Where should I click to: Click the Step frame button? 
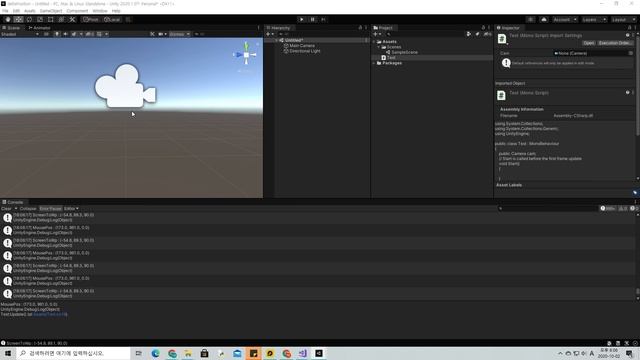[323, 19]
